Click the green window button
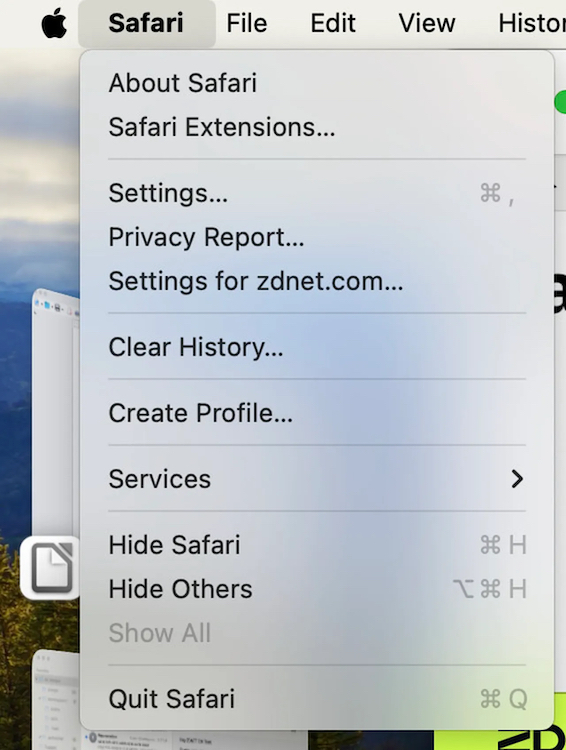This screenshot has height=750, width=566. 561,102
